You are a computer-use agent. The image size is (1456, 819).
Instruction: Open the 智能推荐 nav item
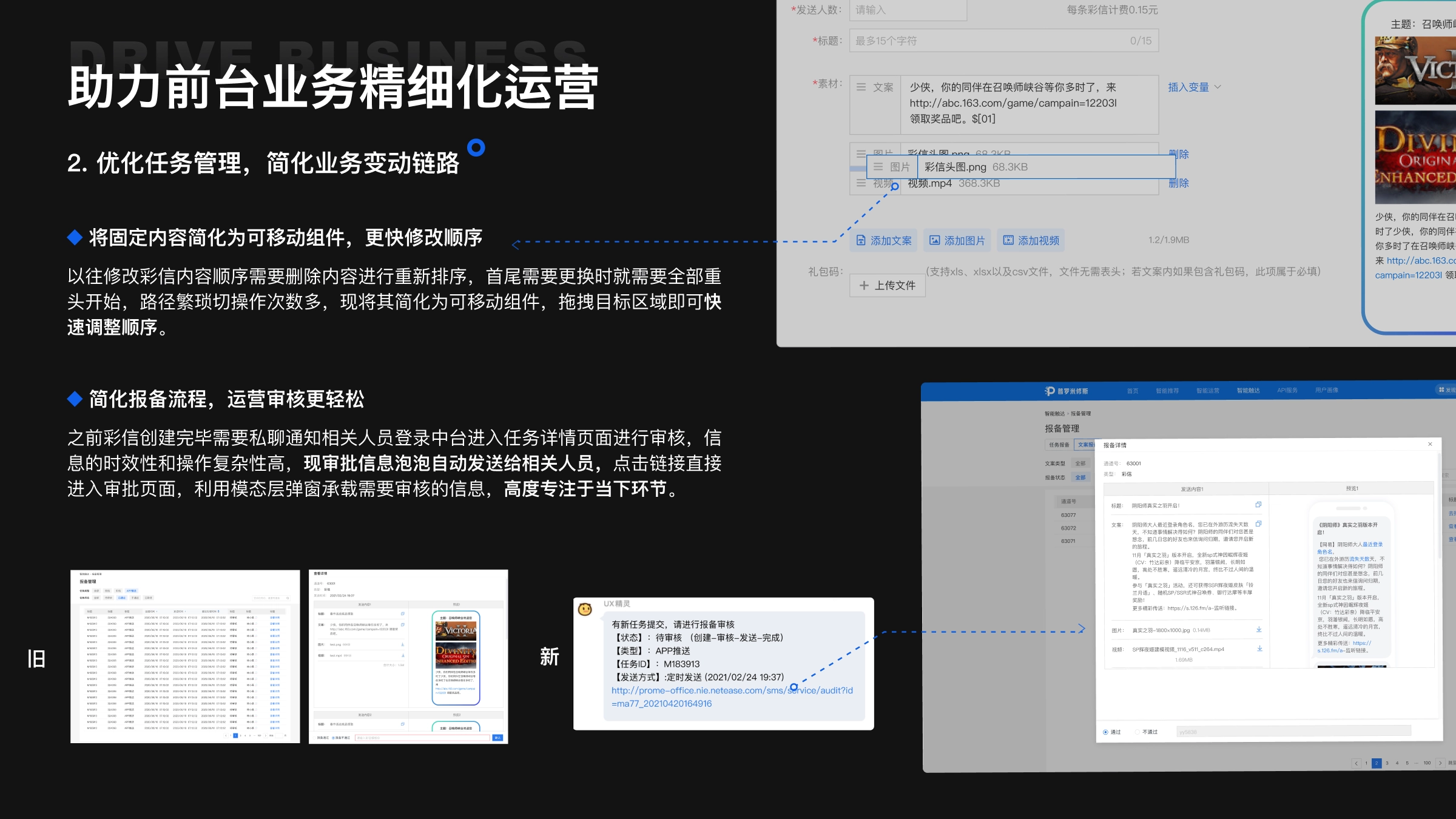coord(1167,391)
